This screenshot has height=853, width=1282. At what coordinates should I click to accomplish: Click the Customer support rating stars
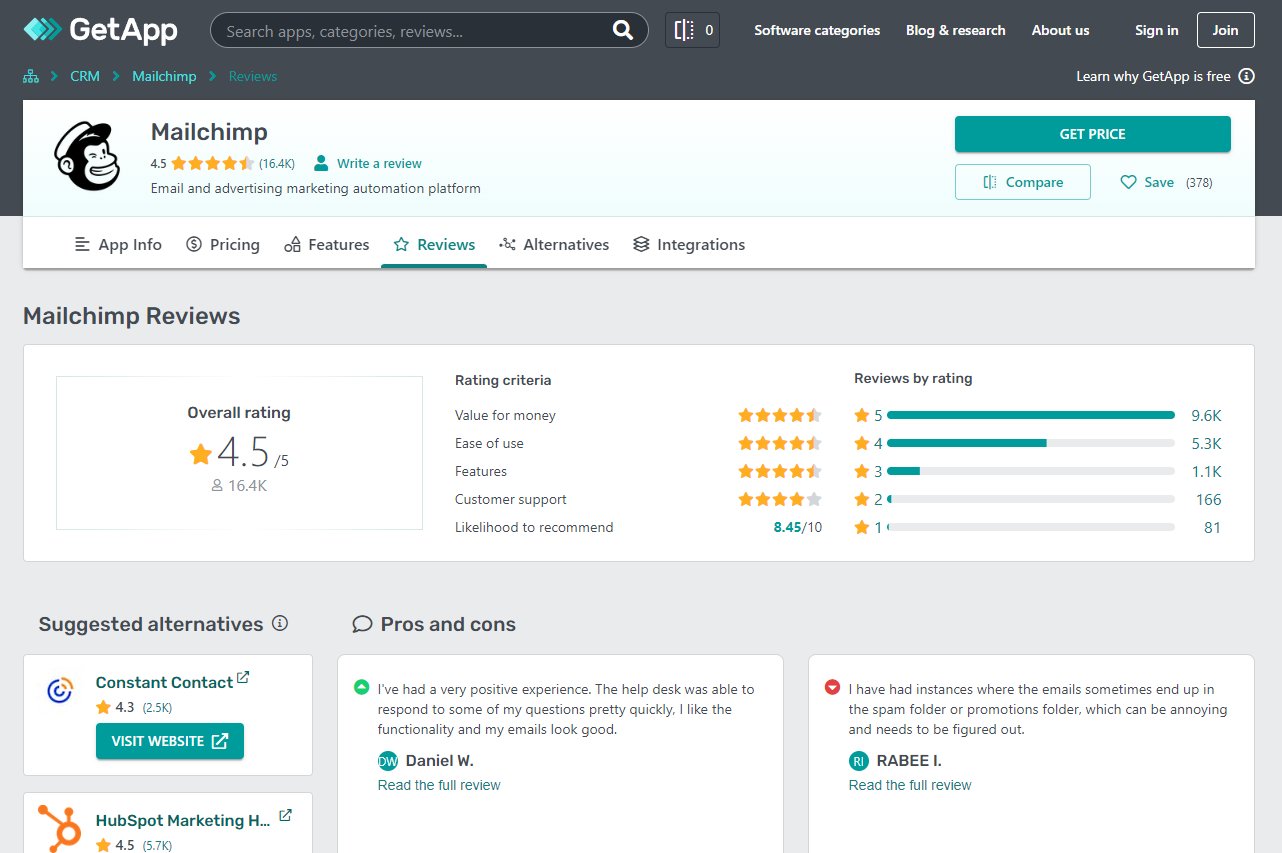coord(780,499)
